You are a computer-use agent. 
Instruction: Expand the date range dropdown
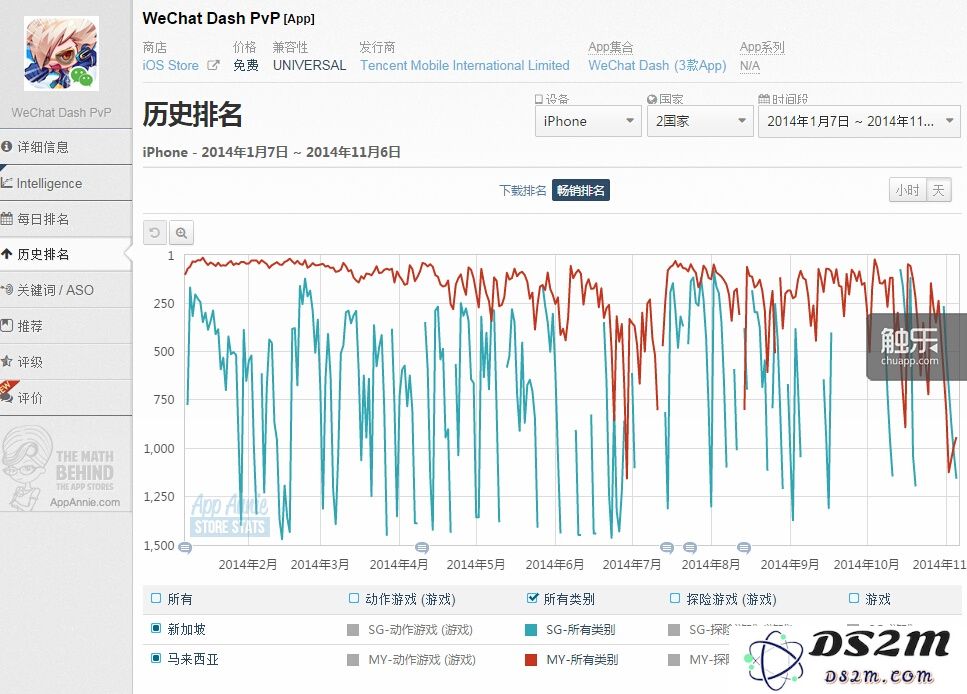pos(859,121)
